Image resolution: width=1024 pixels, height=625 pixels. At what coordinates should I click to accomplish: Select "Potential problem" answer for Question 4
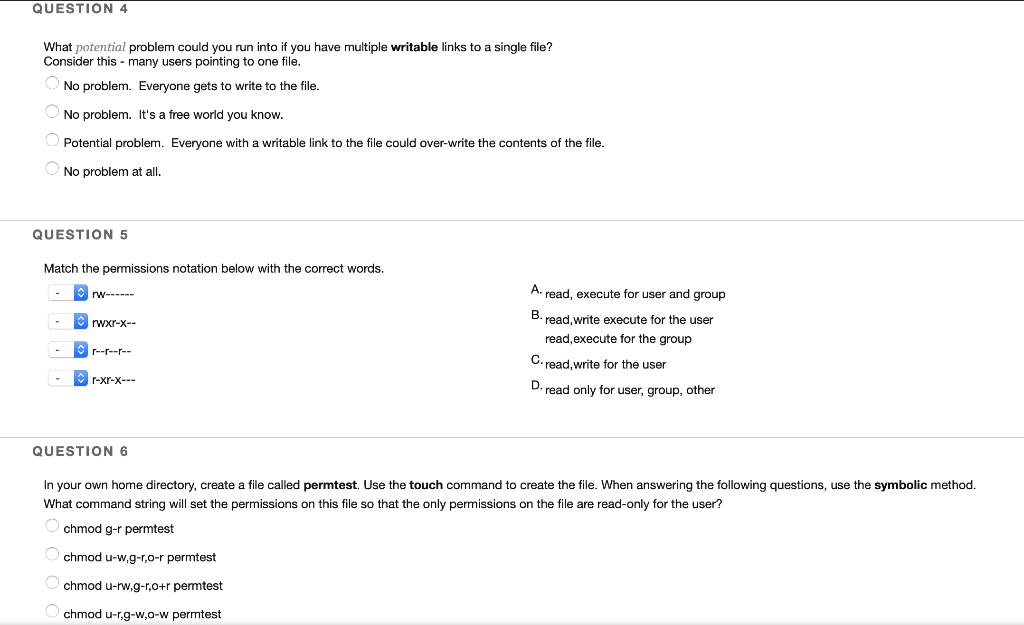[x=51, y=139]
